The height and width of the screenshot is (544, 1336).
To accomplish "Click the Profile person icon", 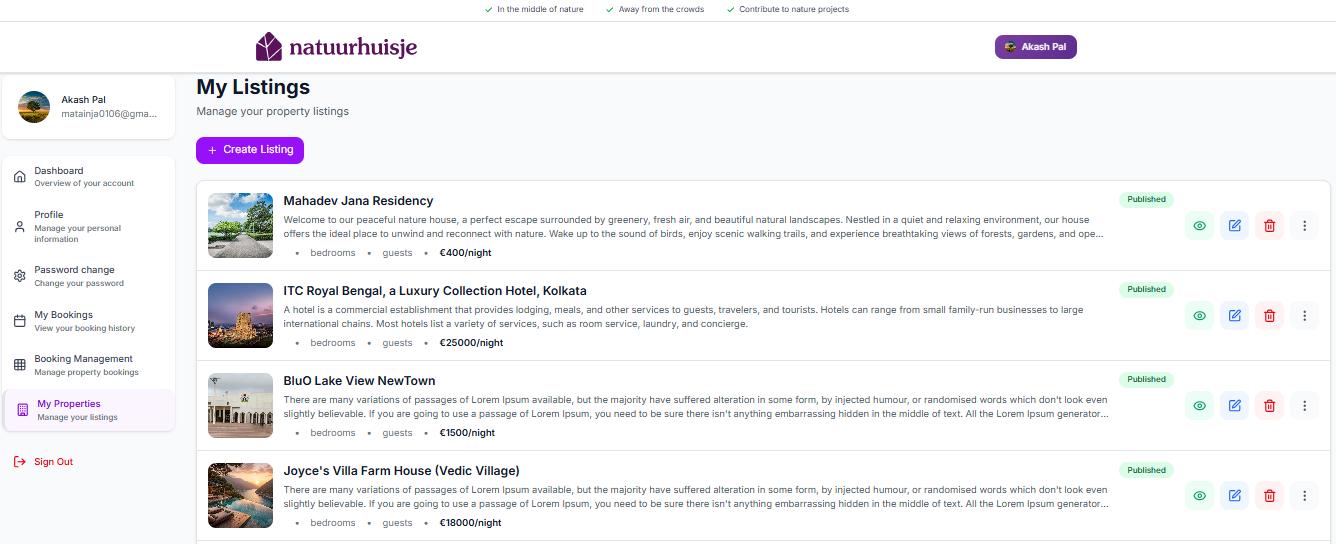I will coord(20,226).
